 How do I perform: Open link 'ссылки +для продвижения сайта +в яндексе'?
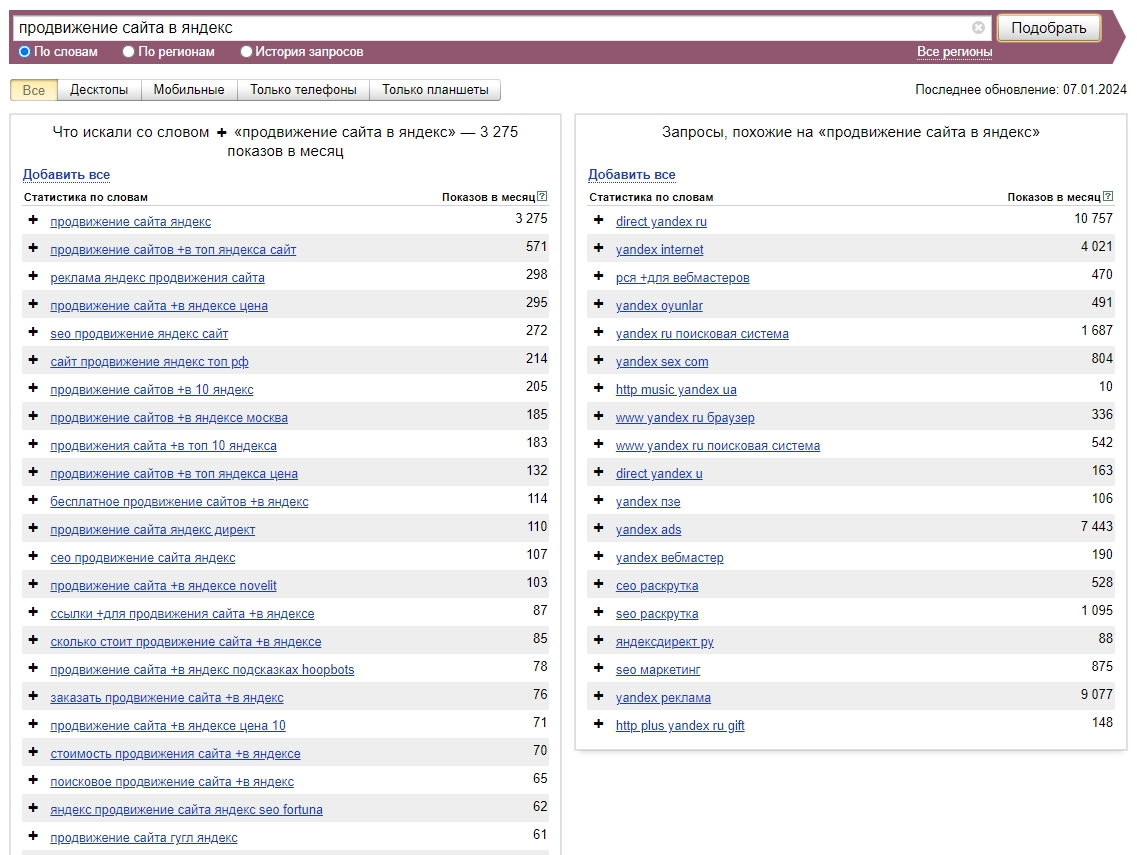182,614
